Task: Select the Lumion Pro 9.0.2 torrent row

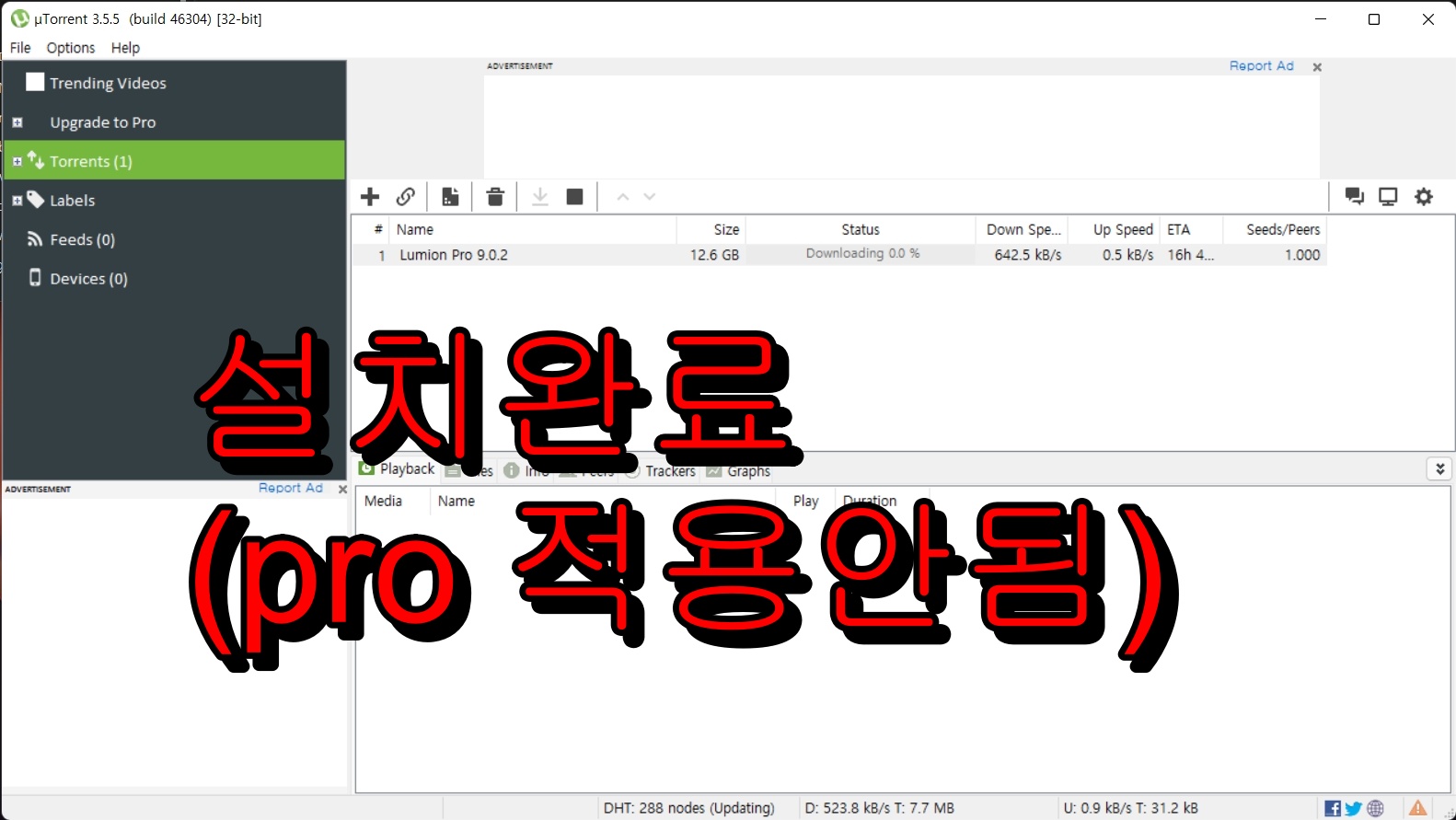Action: (x=838, y=255)
